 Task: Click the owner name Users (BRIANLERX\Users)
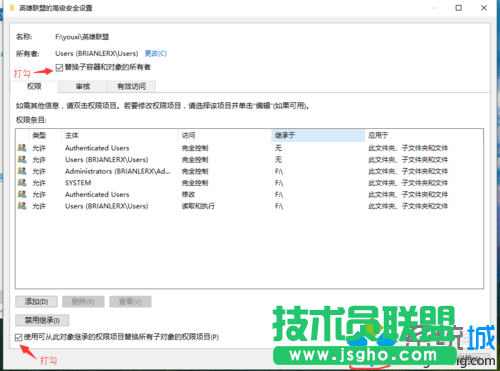click(x=97, y=53)
